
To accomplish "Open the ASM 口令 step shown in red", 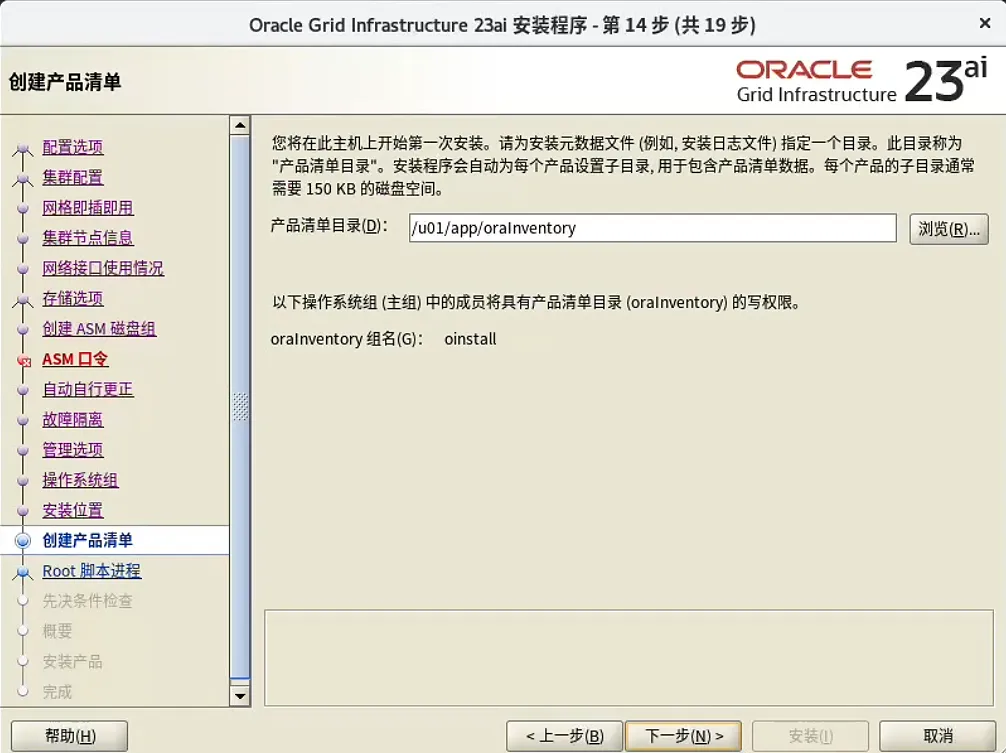I will [76, 359].
